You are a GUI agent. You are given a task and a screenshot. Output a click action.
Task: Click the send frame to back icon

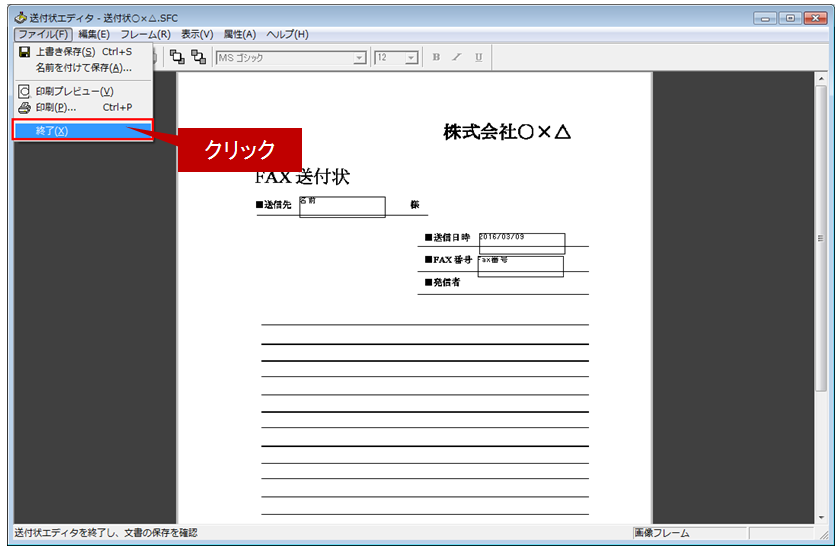tap(199, 57)
